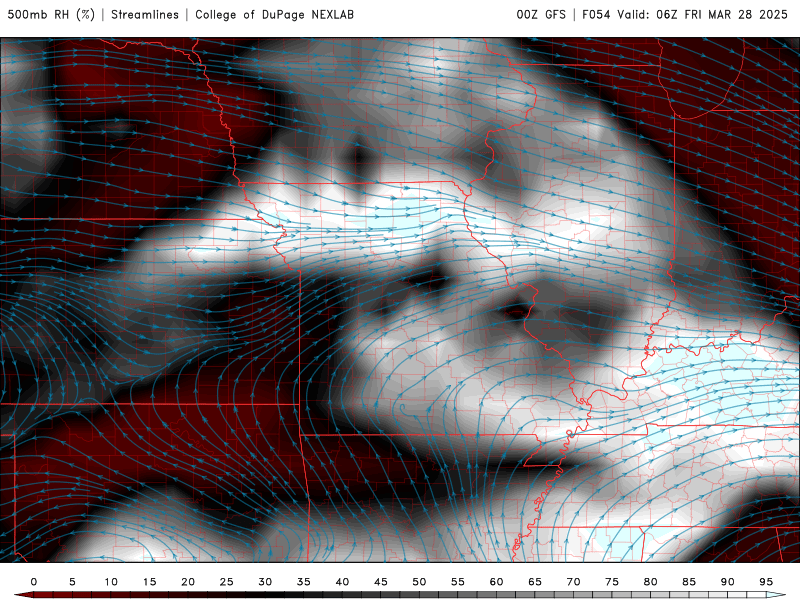800x600 pixels.
Task: Click the "500mb RH (%)" title text
Action: 51,15
